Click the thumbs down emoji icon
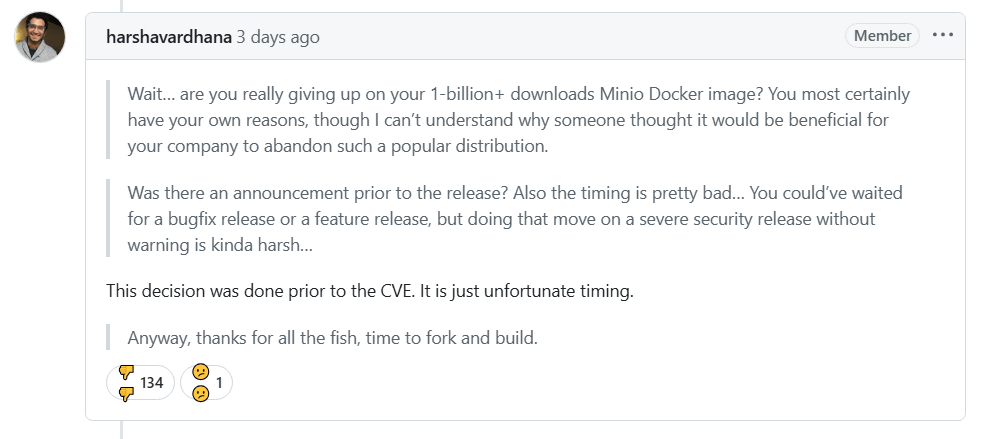This screenshot has width=982, height=439. click(126, 382)
